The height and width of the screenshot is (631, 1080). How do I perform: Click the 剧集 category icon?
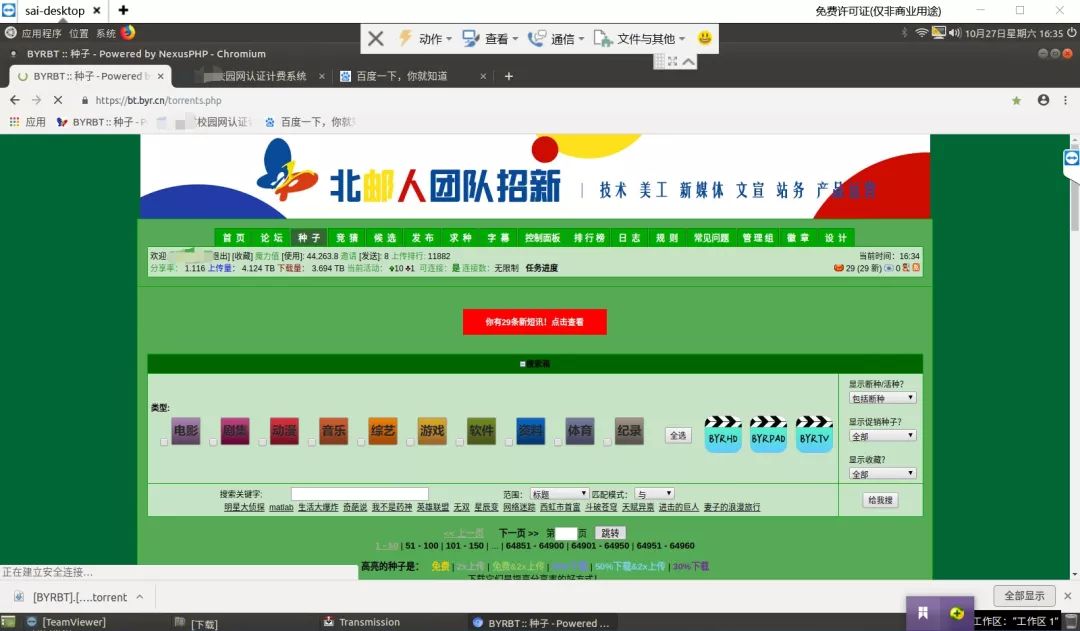pos(235,431)
